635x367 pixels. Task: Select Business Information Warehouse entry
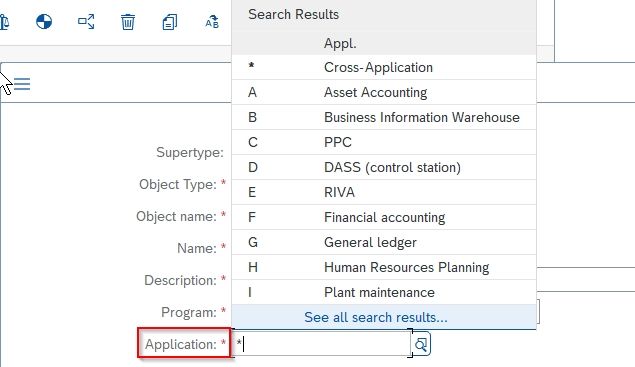tap(384, 117)
